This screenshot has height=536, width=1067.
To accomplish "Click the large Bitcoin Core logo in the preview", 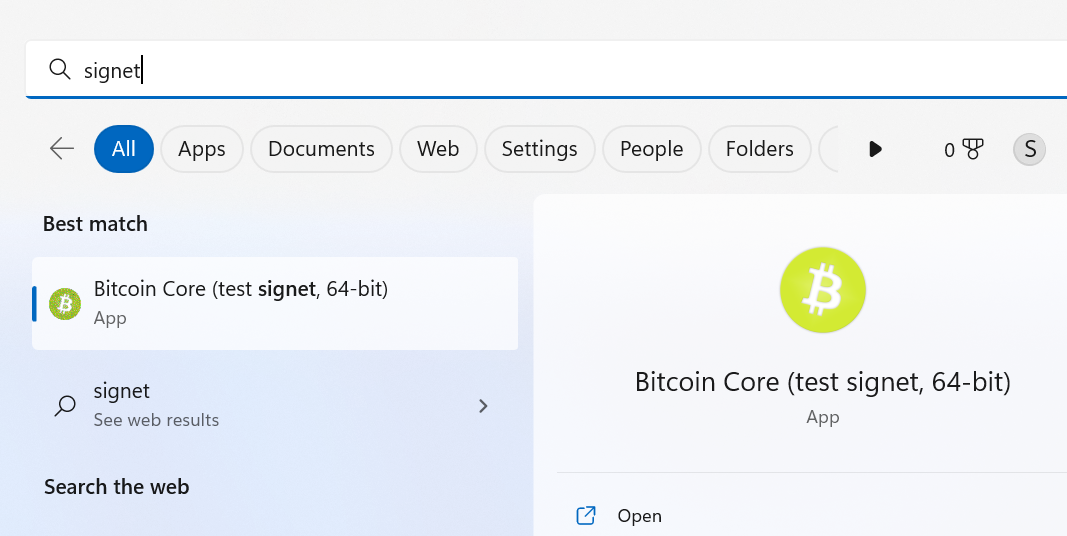I will [x=823, y=290].
